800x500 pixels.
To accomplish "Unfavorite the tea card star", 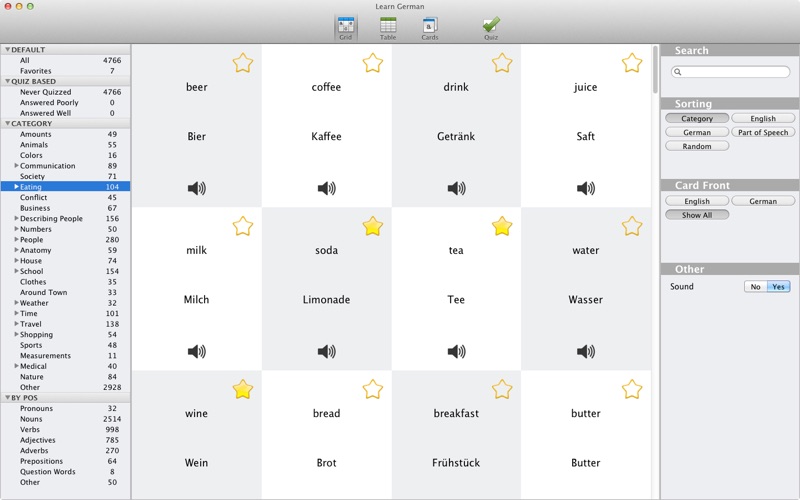I will 502,226.
